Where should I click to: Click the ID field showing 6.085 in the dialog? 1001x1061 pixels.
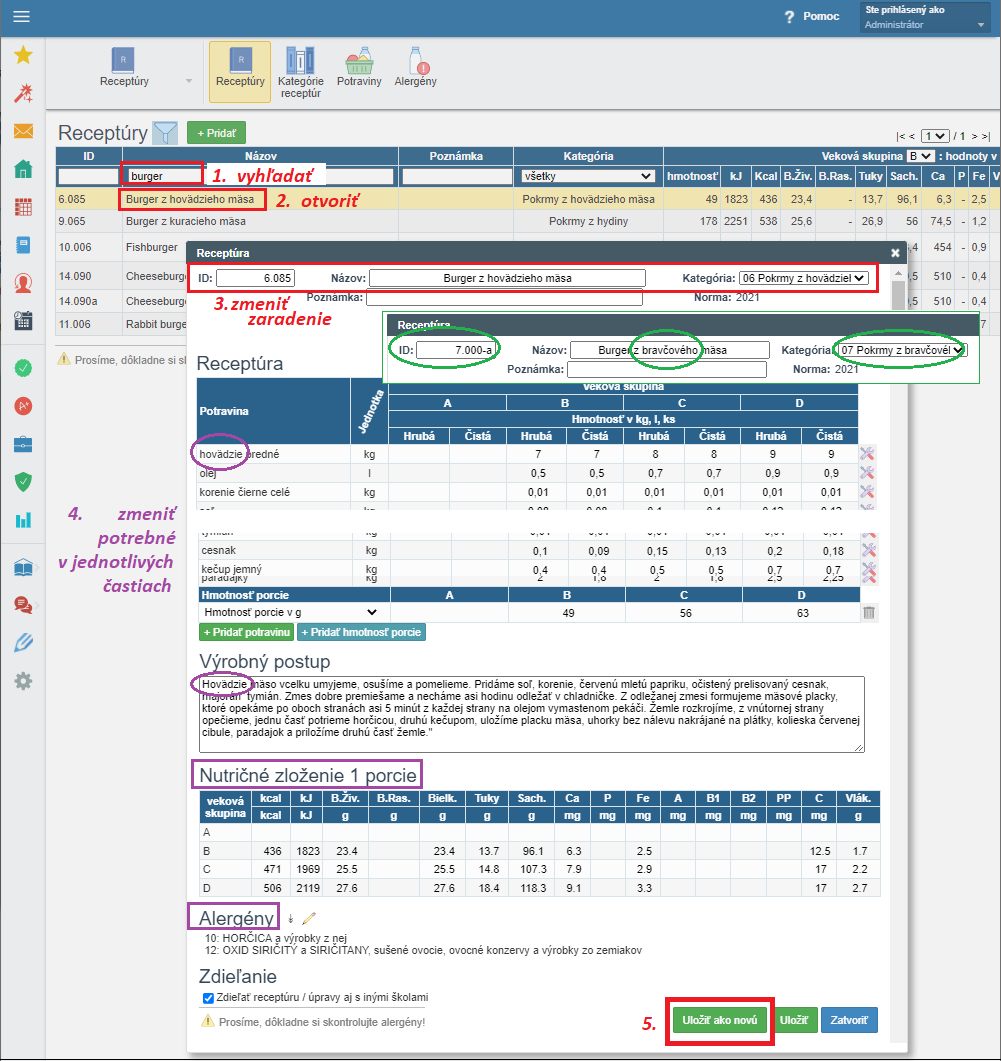point(255,278)
